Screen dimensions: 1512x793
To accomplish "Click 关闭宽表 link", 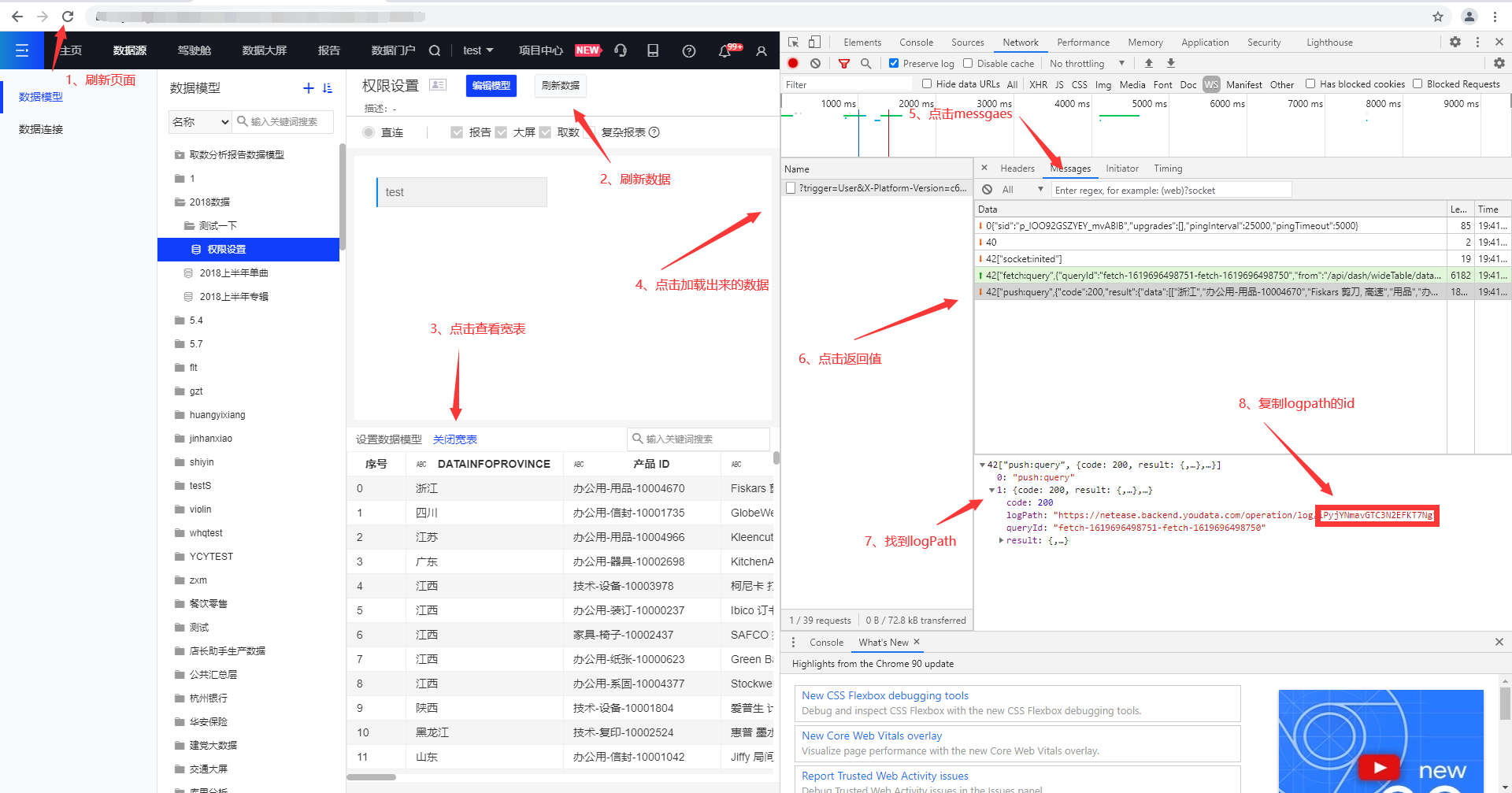I will coord(455,439).
